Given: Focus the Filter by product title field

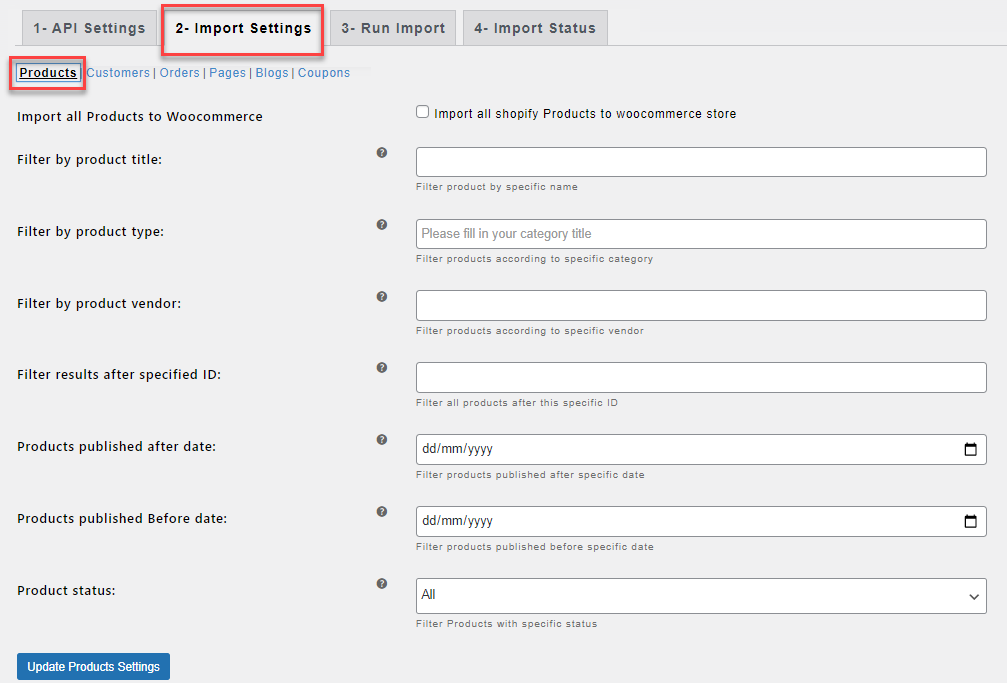Looking at the screenshot, I should tap(701, 162).
